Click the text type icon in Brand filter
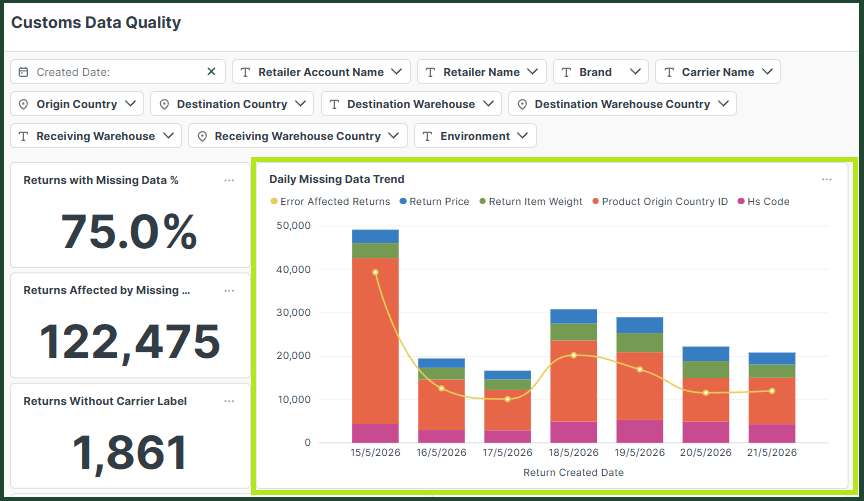This screenshot has width=864, height=501. [x=566, y=72]
